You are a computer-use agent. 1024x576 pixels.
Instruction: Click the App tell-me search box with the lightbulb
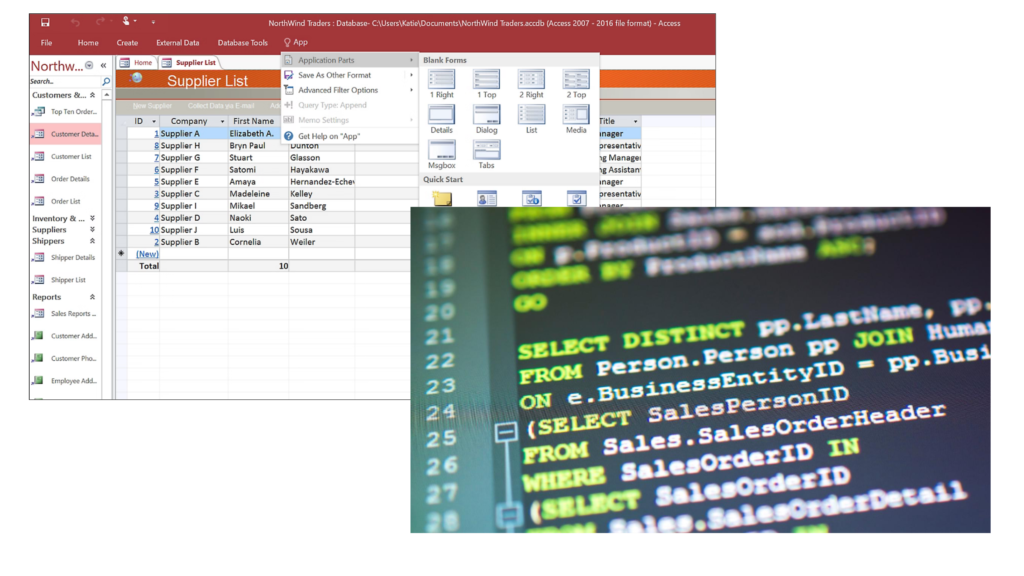tap(296, 42)
